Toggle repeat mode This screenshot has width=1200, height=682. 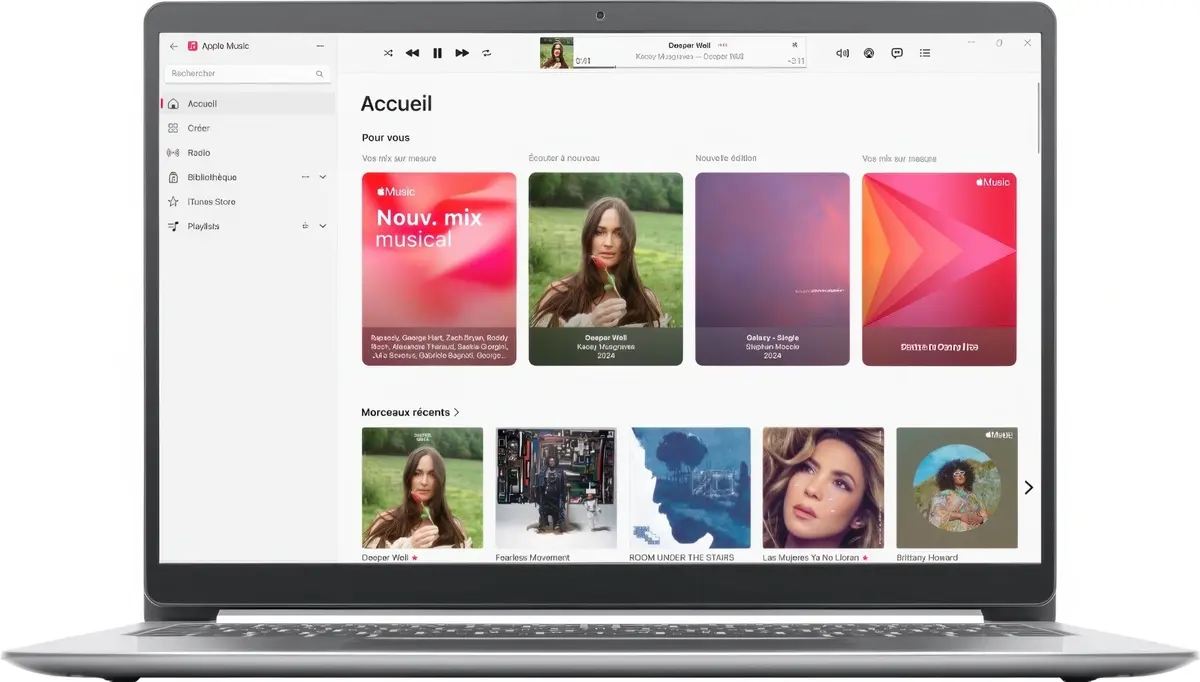pos(487,53)
